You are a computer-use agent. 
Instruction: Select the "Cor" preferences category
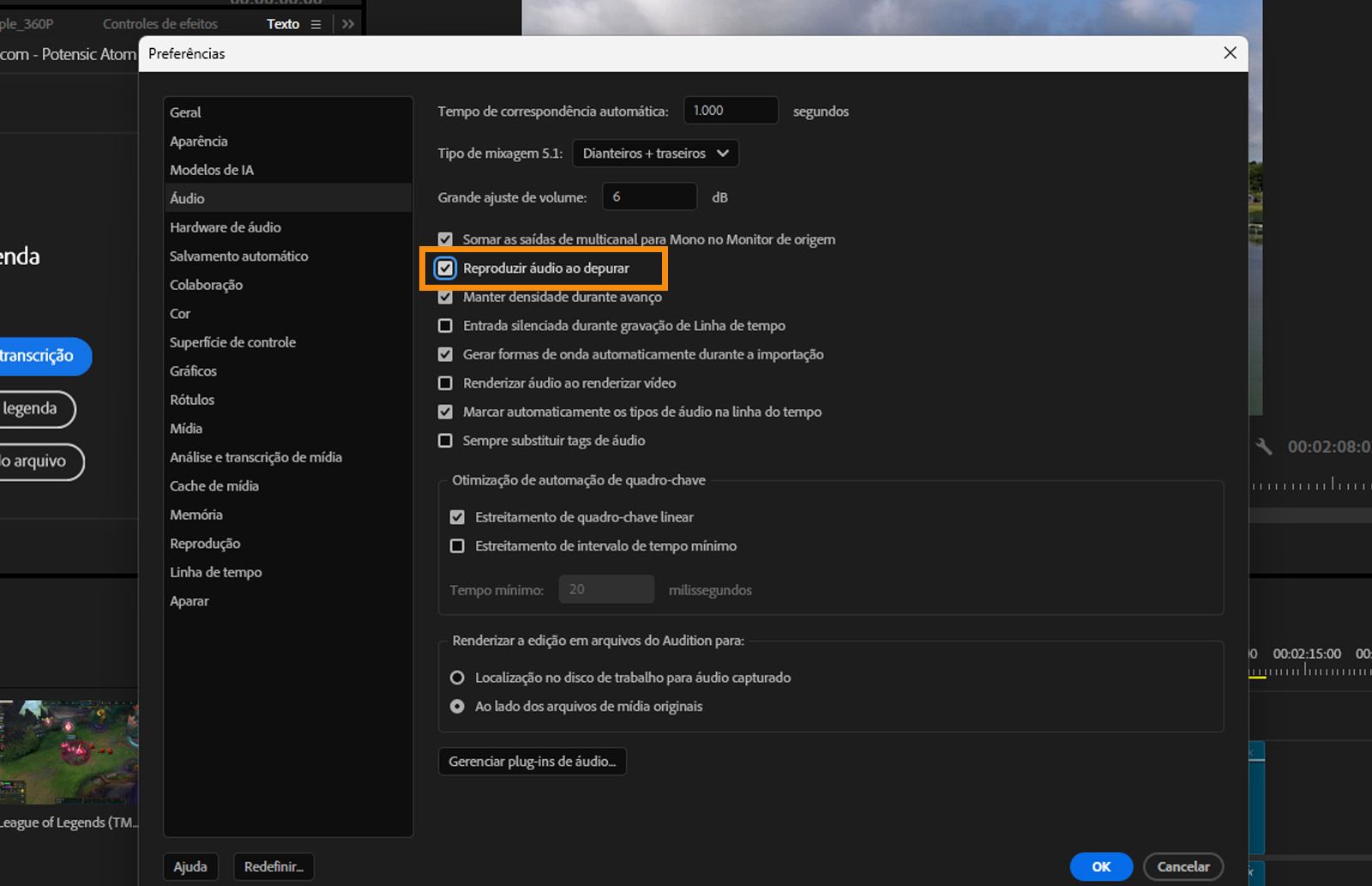180,313
